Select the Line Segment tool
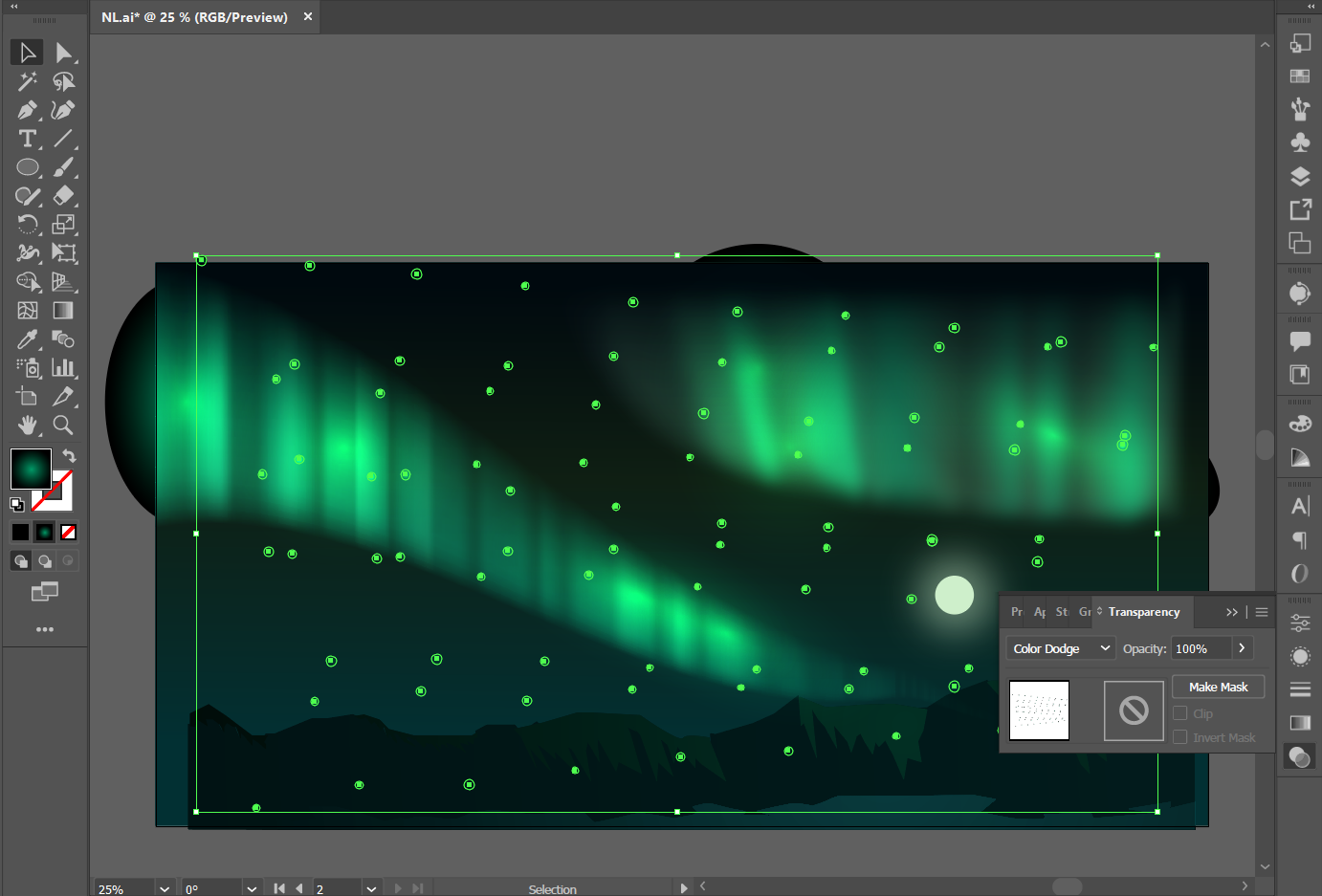The height and width of the screenshot is (896, 1322). pos(63,139)
